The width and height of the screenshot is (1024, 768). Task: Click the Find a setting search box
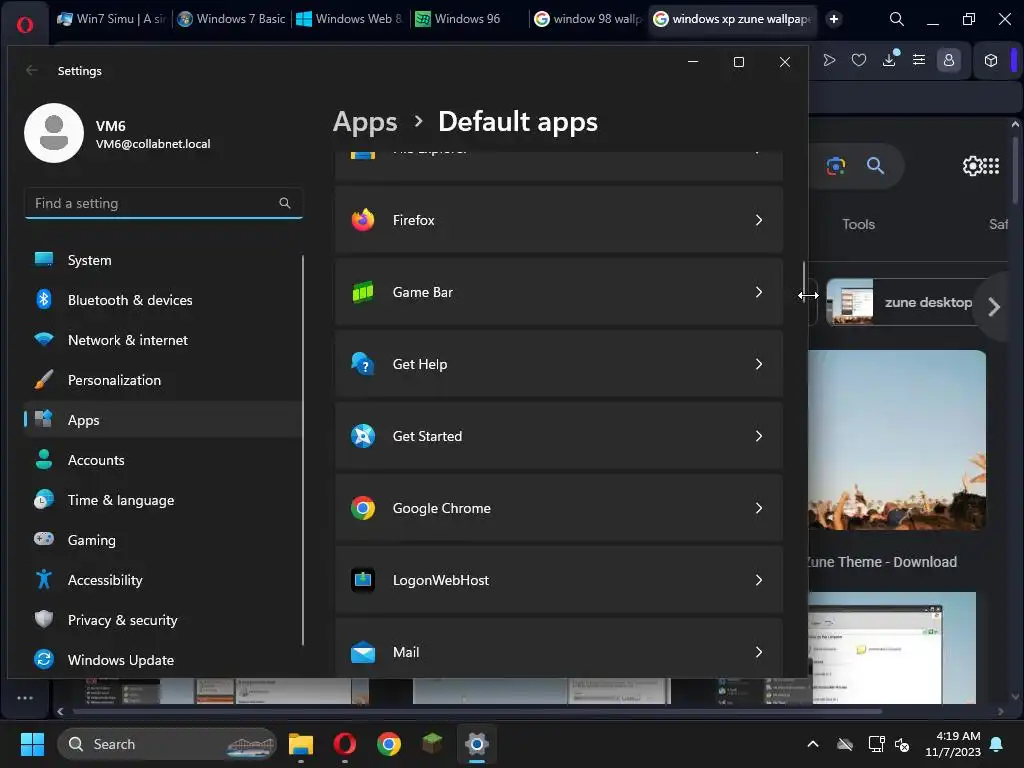click(x=163, y=203)
